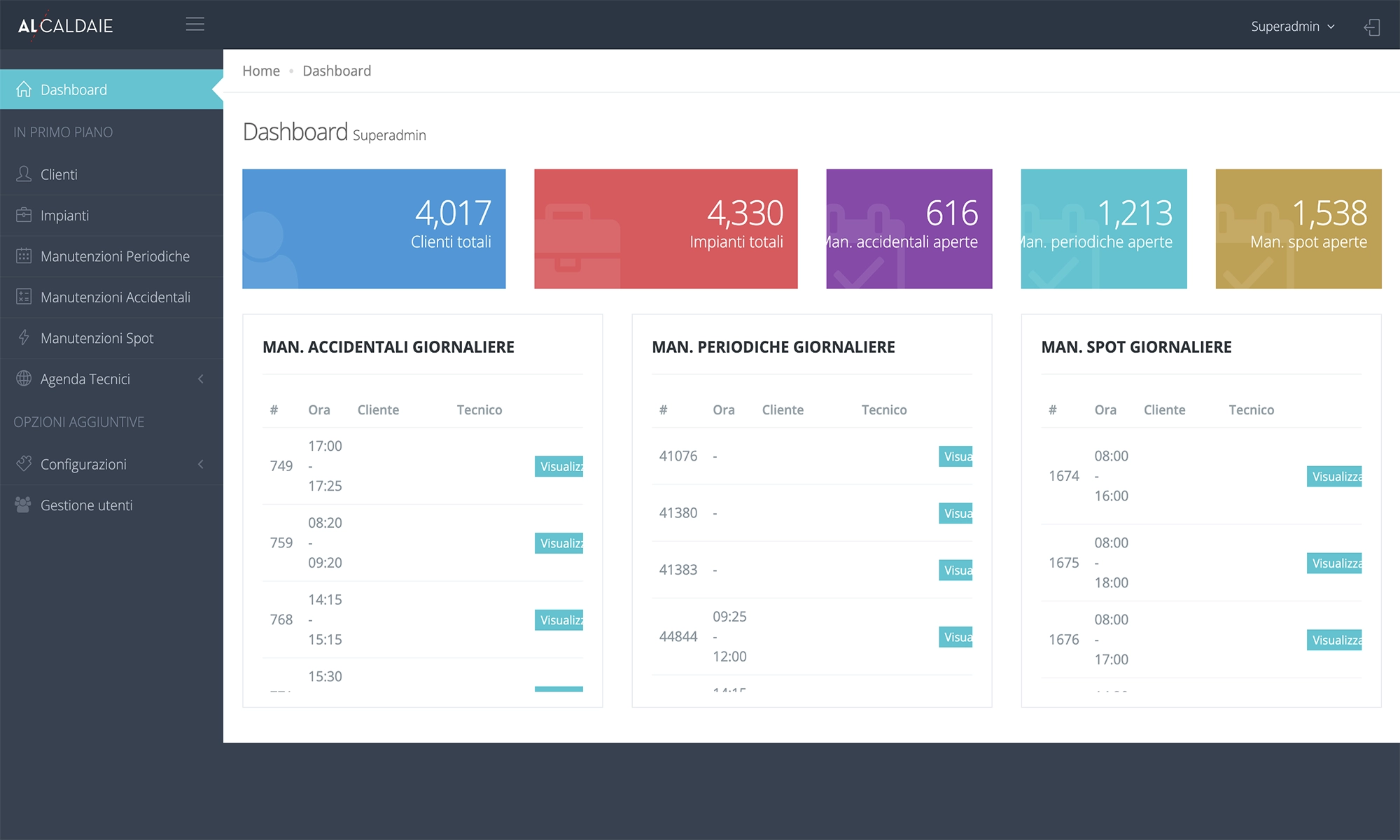Click Visualizza for spot row 1676
The height and width of the screenshot is (840, 1400).
coord(1334,640)
